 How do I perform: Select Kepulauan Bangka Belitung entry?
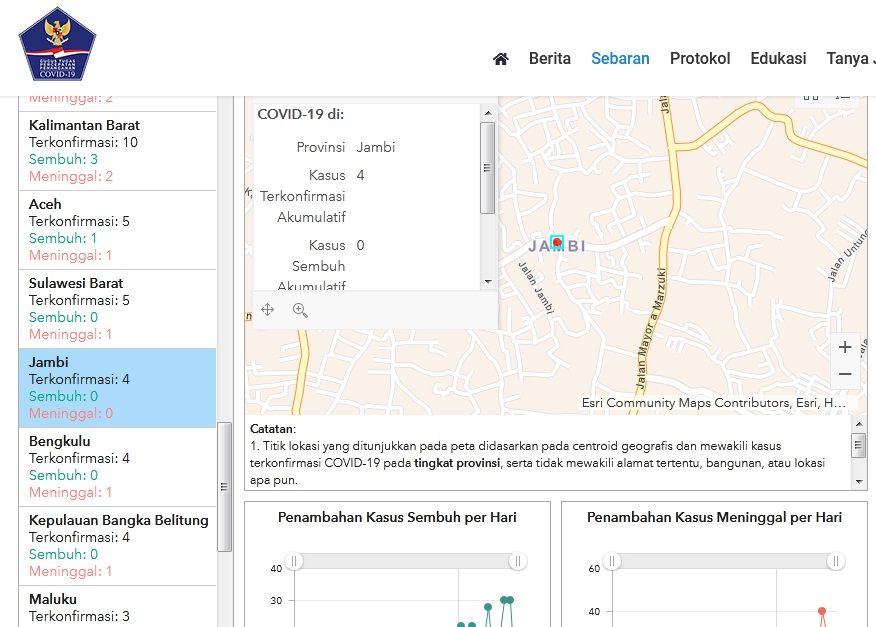pyautogui.click(x=118, y=546)
